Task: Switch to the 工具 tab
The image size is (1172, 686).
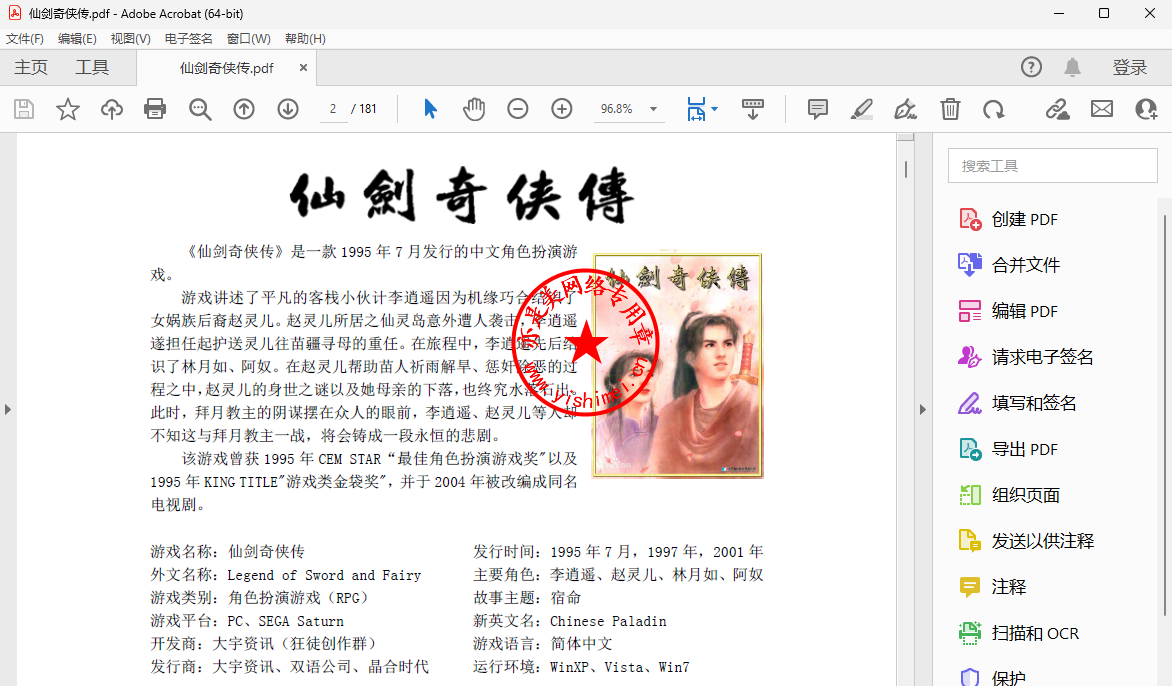Action: (92, 67)
